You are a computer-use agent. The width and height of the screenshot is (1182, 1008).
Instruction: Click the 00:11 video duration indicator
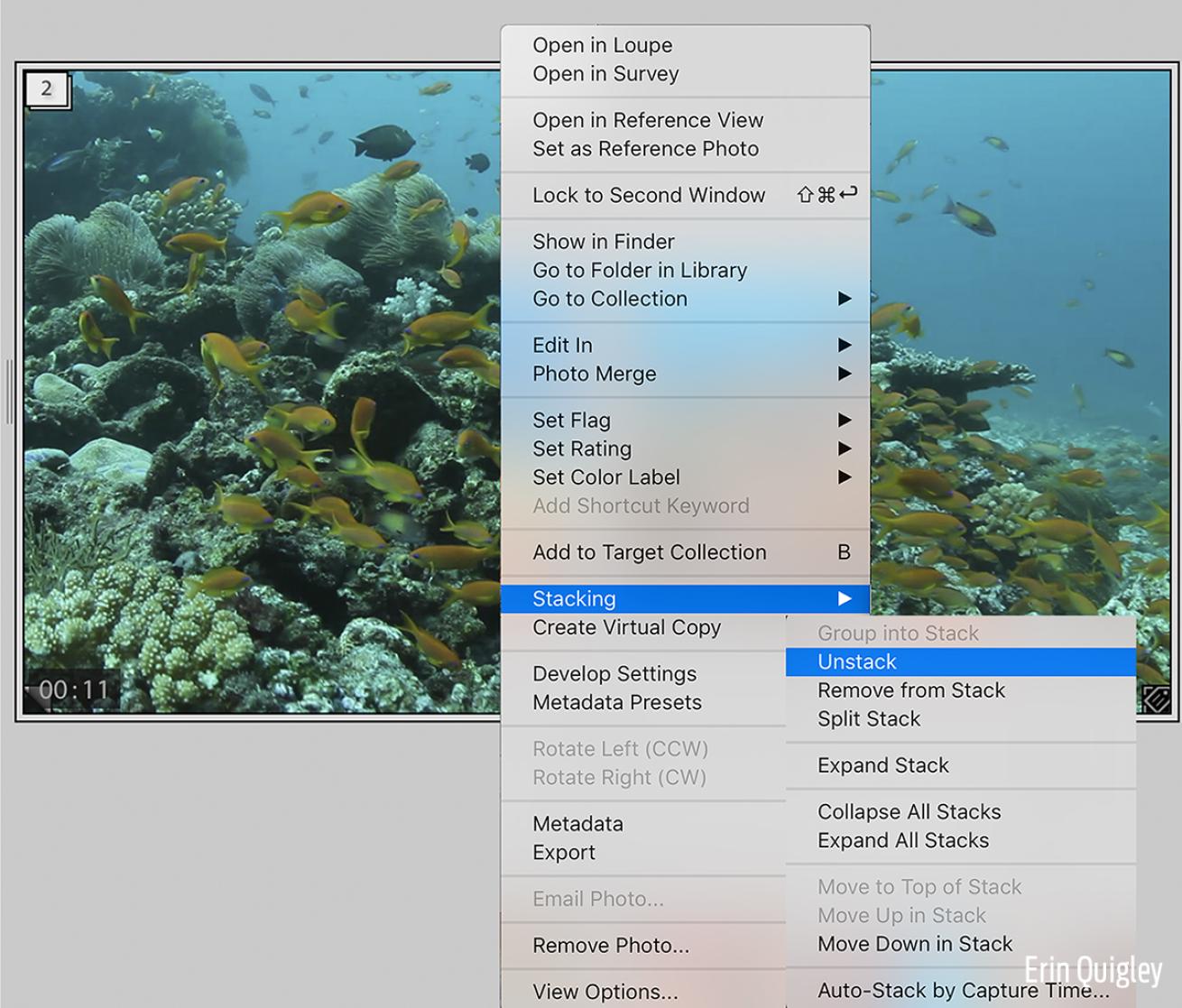pos(74,690)
